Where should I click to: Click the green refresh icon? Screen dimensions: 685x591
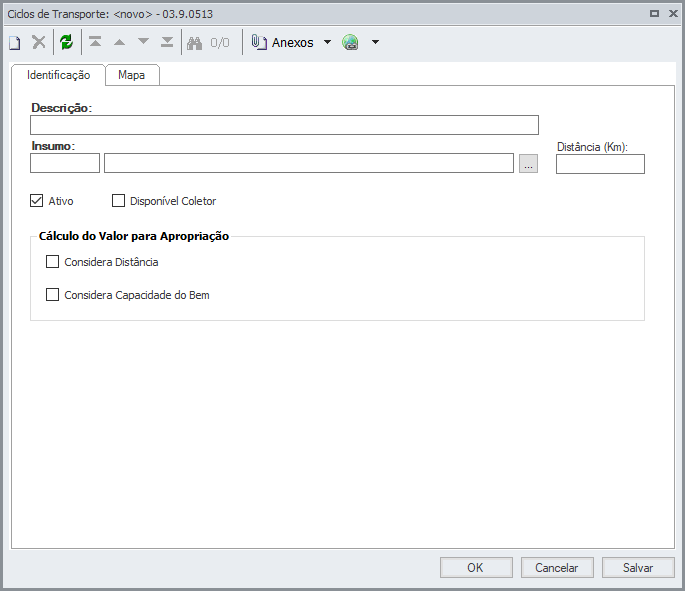pyautogui.click(x=66, y=42)
